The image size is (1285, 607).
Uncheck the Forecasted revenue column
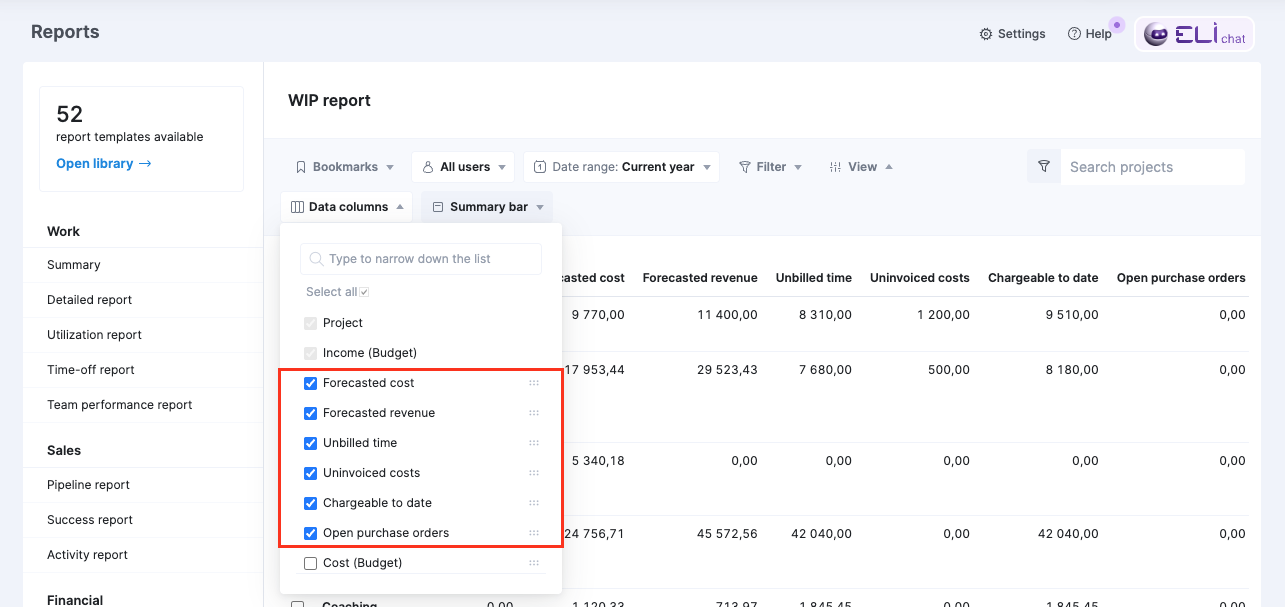tap(311, 413)
